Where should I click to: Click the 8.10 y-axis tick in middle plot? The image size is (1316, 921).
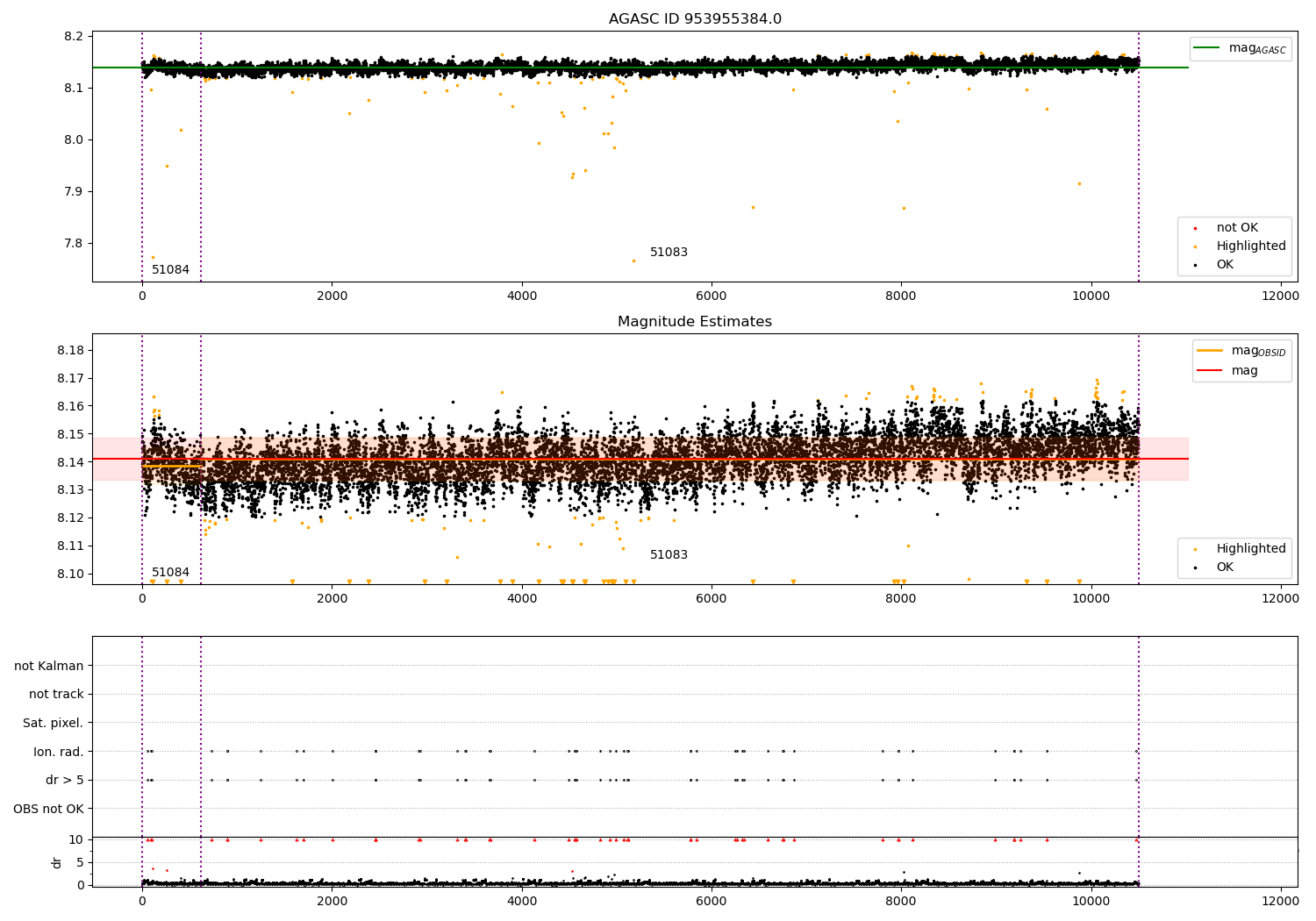[x=71, y=575]
